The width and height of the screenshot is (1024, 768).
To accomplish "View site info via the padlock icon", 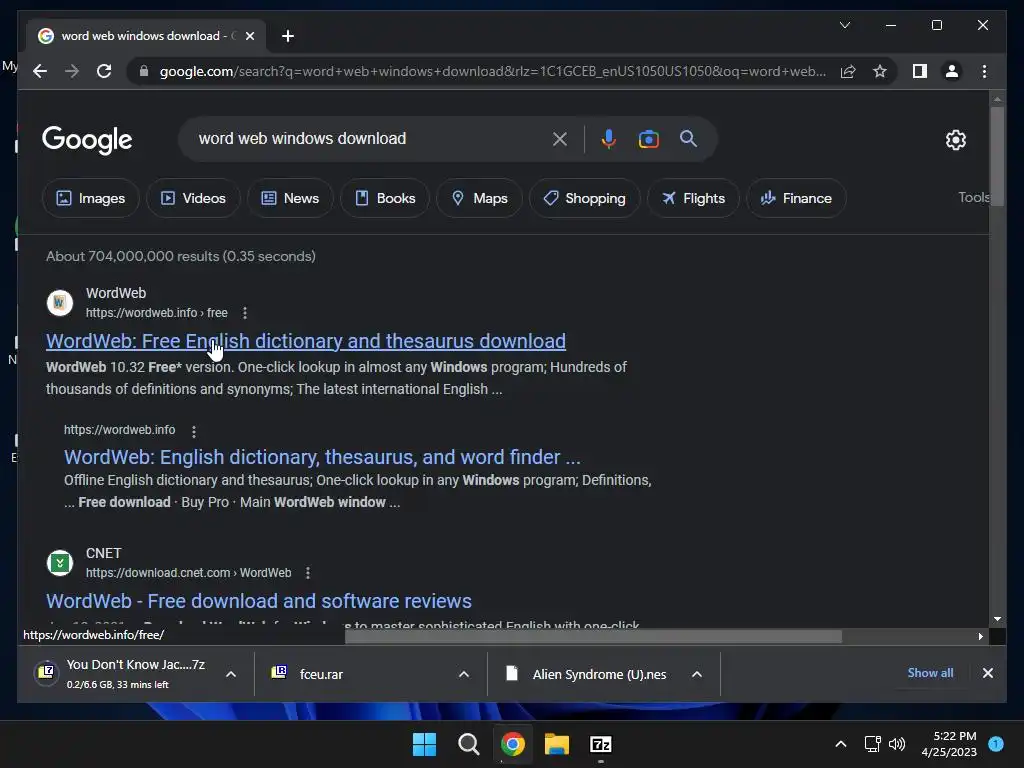I will [144, 71].
